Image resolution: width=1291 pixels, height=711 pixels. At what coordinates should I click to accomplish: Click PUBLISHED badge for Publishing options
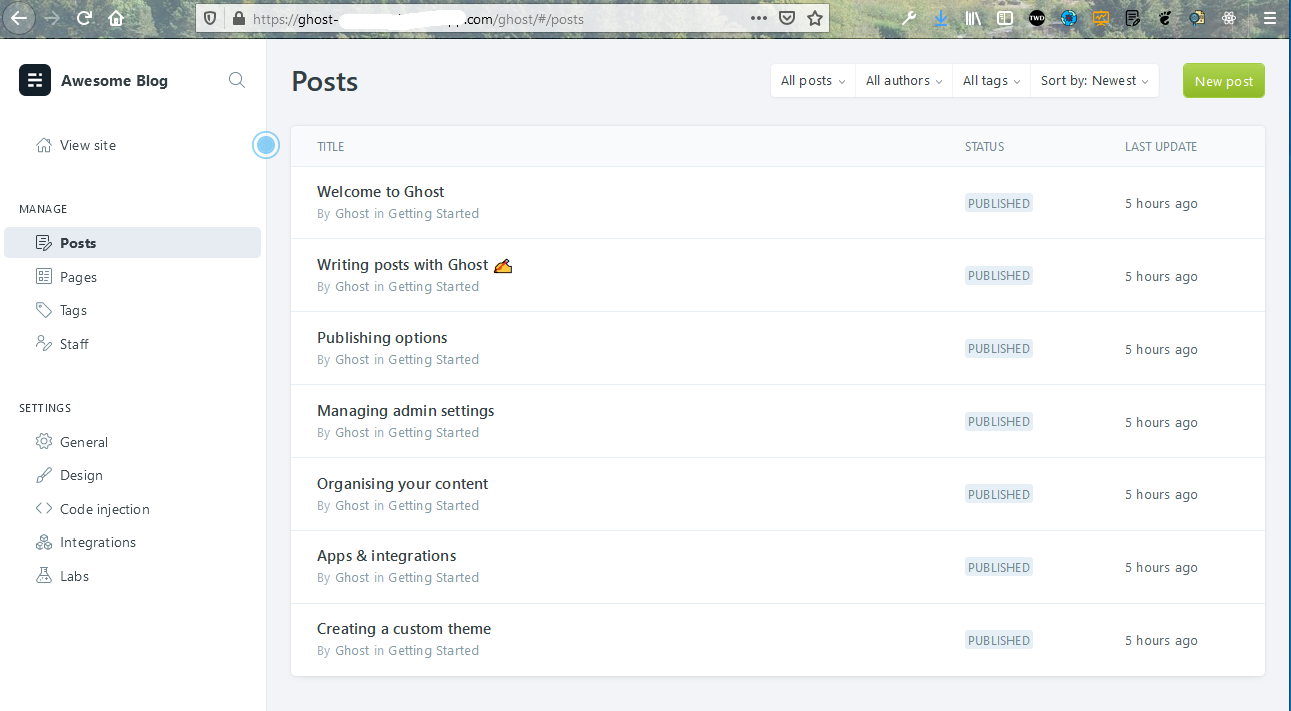(x=999, y=349)
